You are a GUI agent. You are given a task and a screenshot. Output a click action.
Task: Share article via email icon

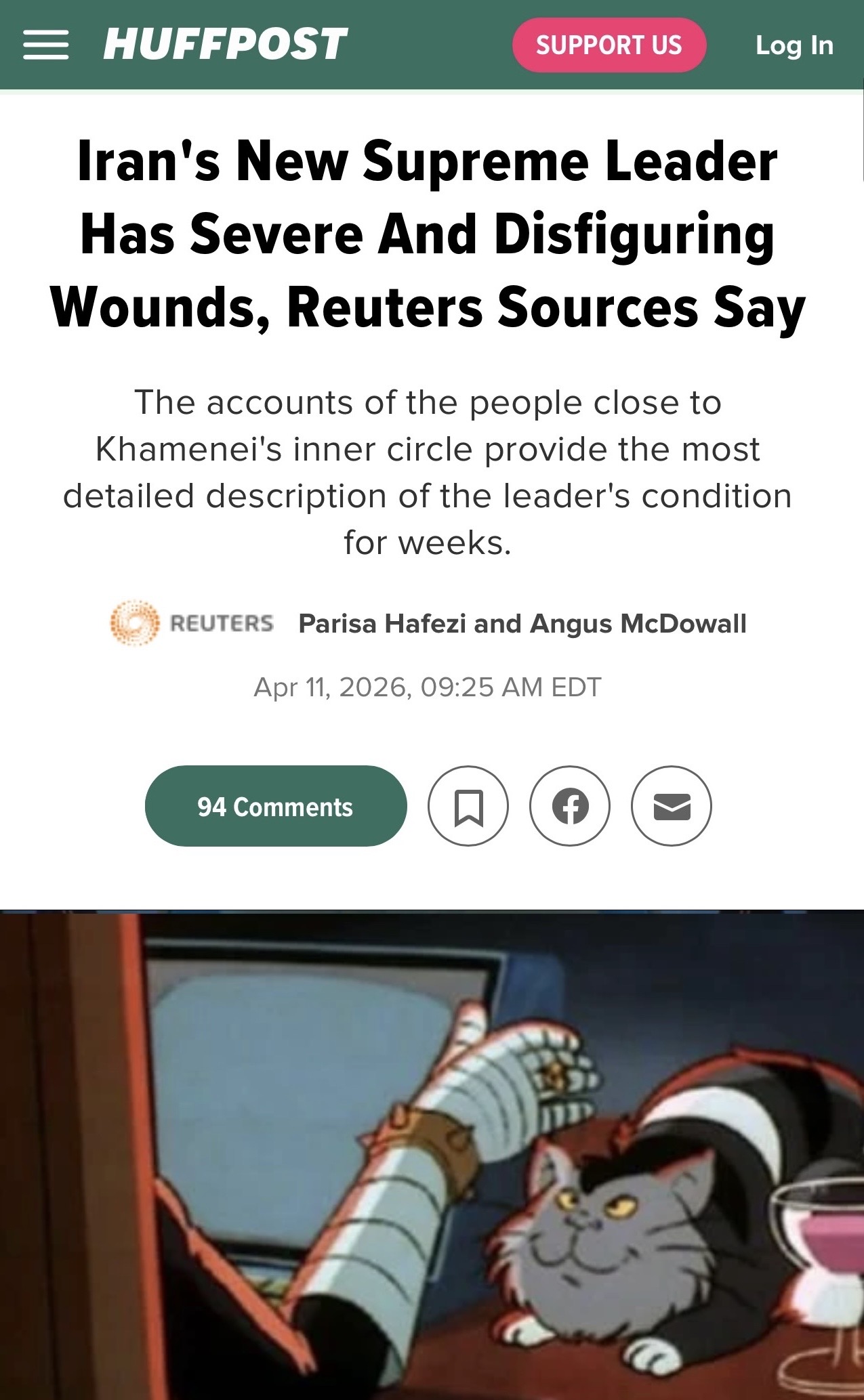[x=672, y=806]
